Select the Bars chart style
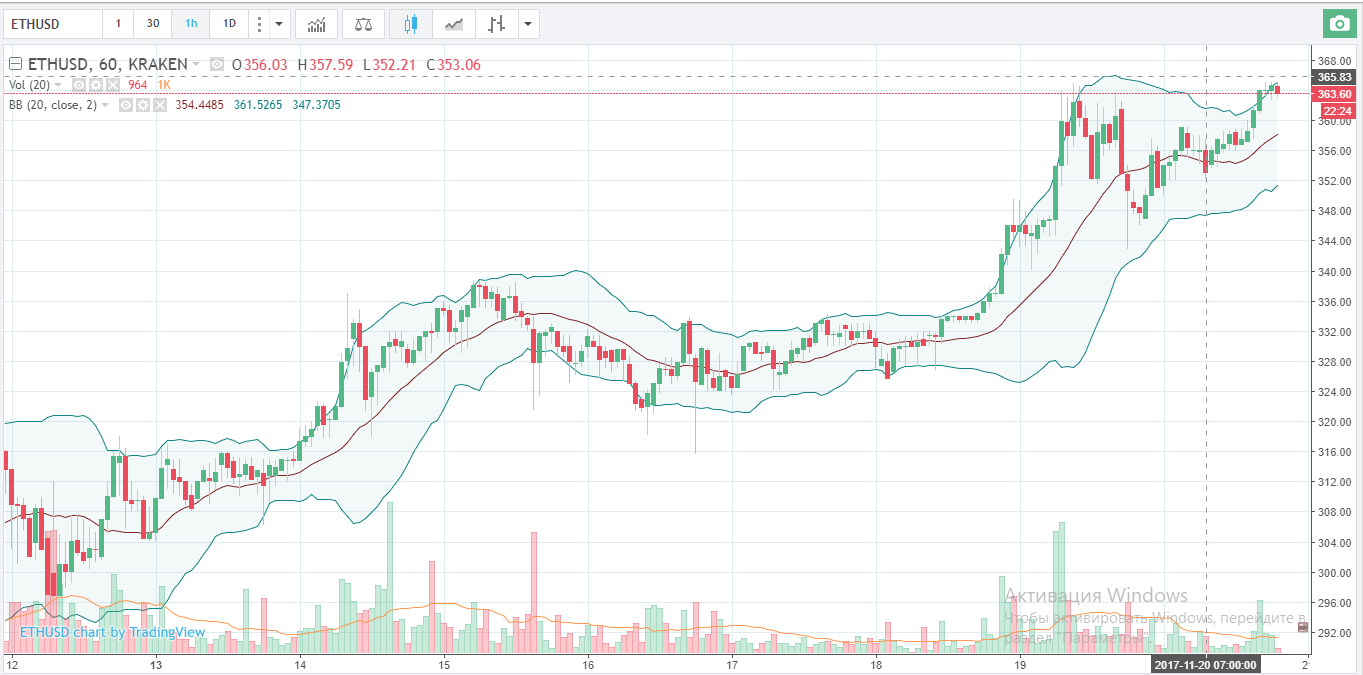The height and width of the screenshot is (675, 1363). pos(495,23)
